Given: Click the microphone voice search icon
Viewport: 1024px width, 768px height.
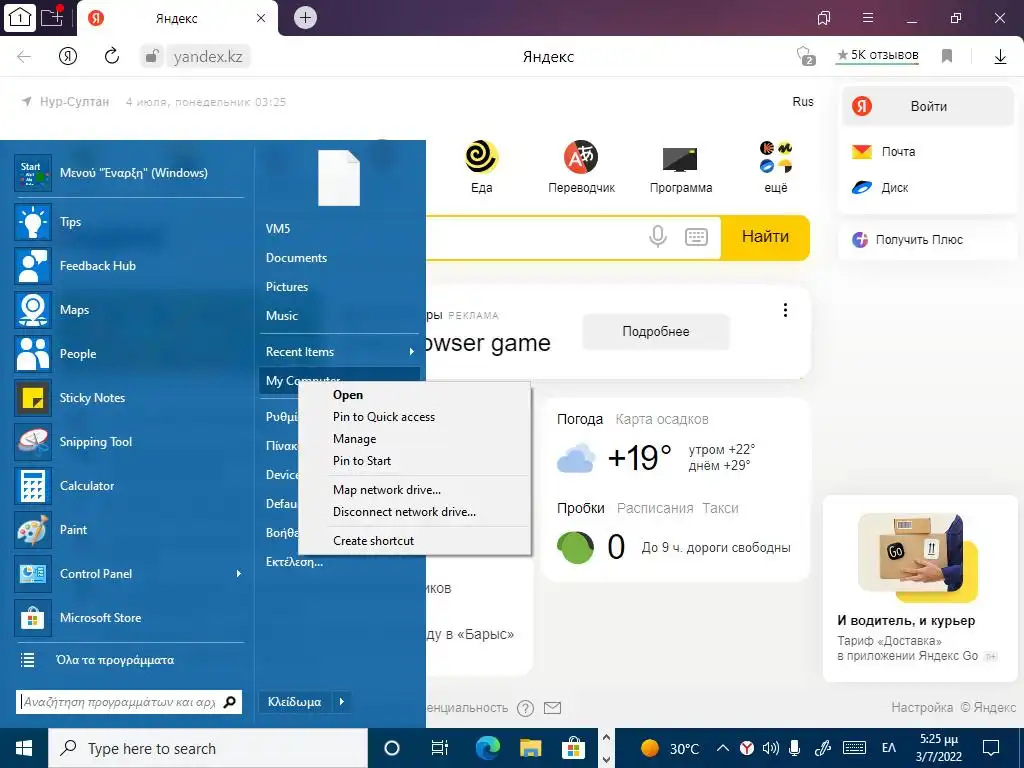Looking at the screenshot, I should pyautogui.click(x=658, y=237).
